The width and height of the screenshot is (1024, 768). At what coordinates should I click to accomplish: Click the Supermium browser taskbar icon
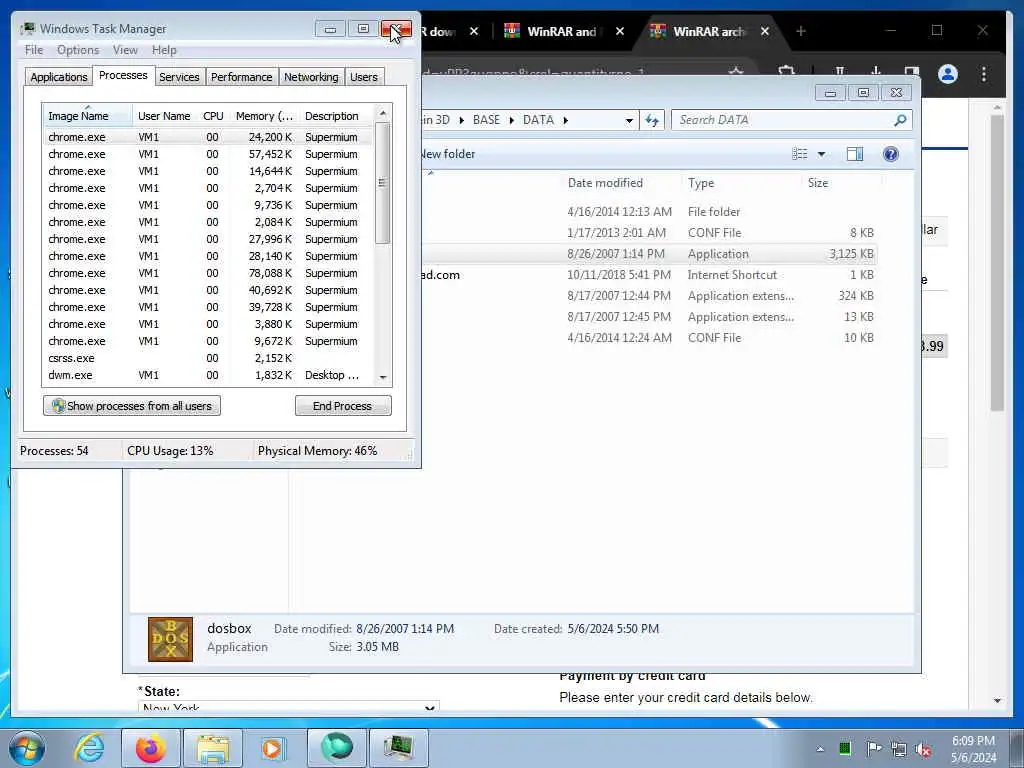(x=336, y=748)
